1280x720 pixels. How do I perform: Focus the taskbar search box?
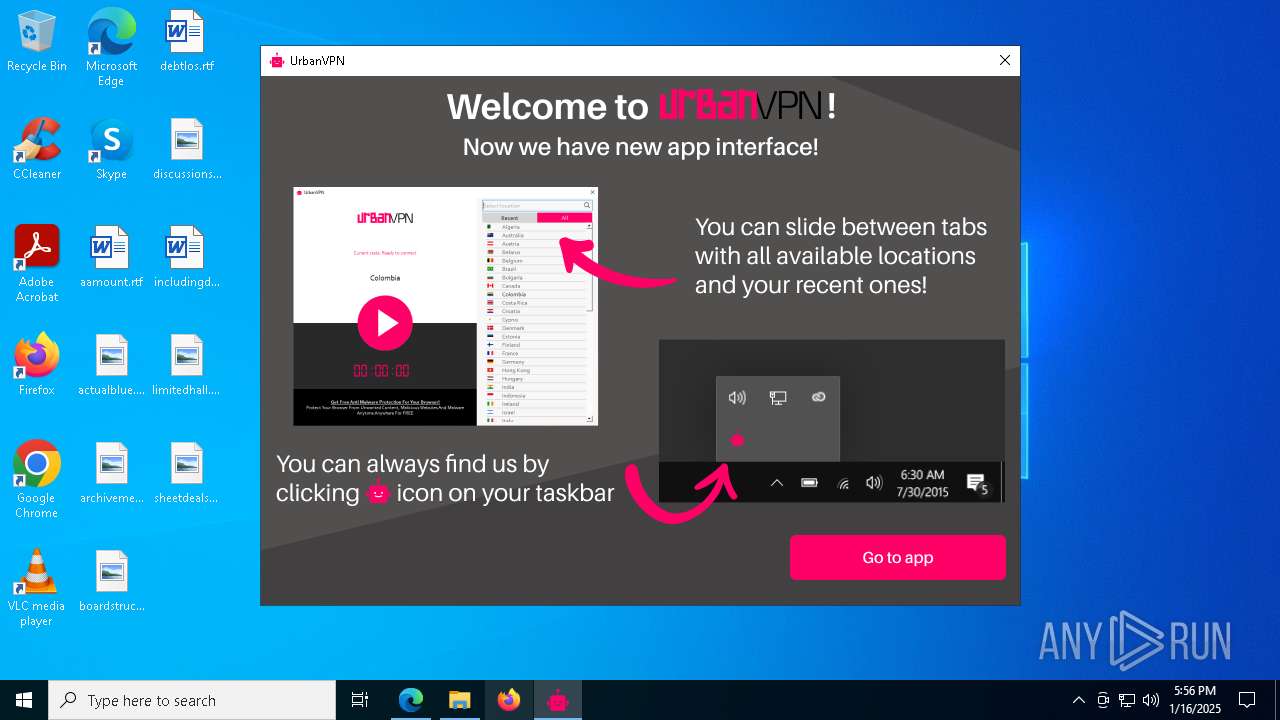click(x=192, y=700)
